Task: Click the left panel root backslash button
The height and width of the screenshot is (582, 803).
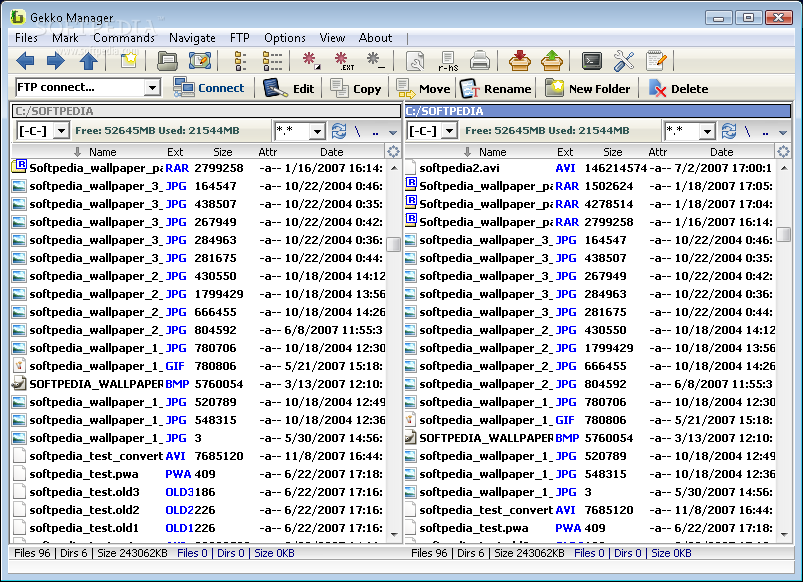Action: pyautogui.click(x=357, y=132)
